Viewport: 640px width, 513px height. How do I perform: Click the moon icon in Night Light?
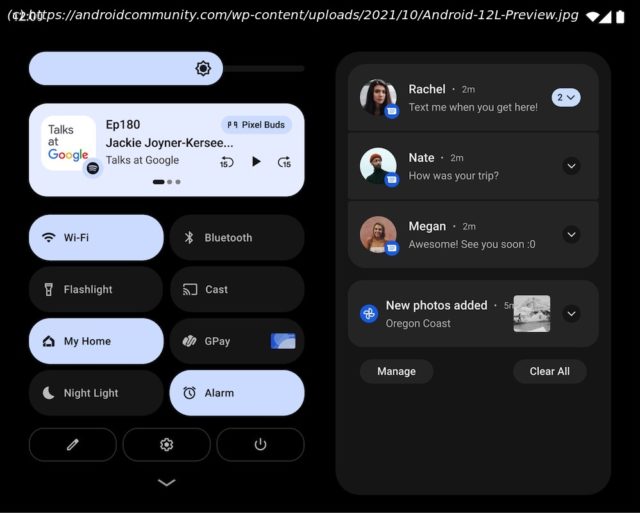click(x=48, y=393)
